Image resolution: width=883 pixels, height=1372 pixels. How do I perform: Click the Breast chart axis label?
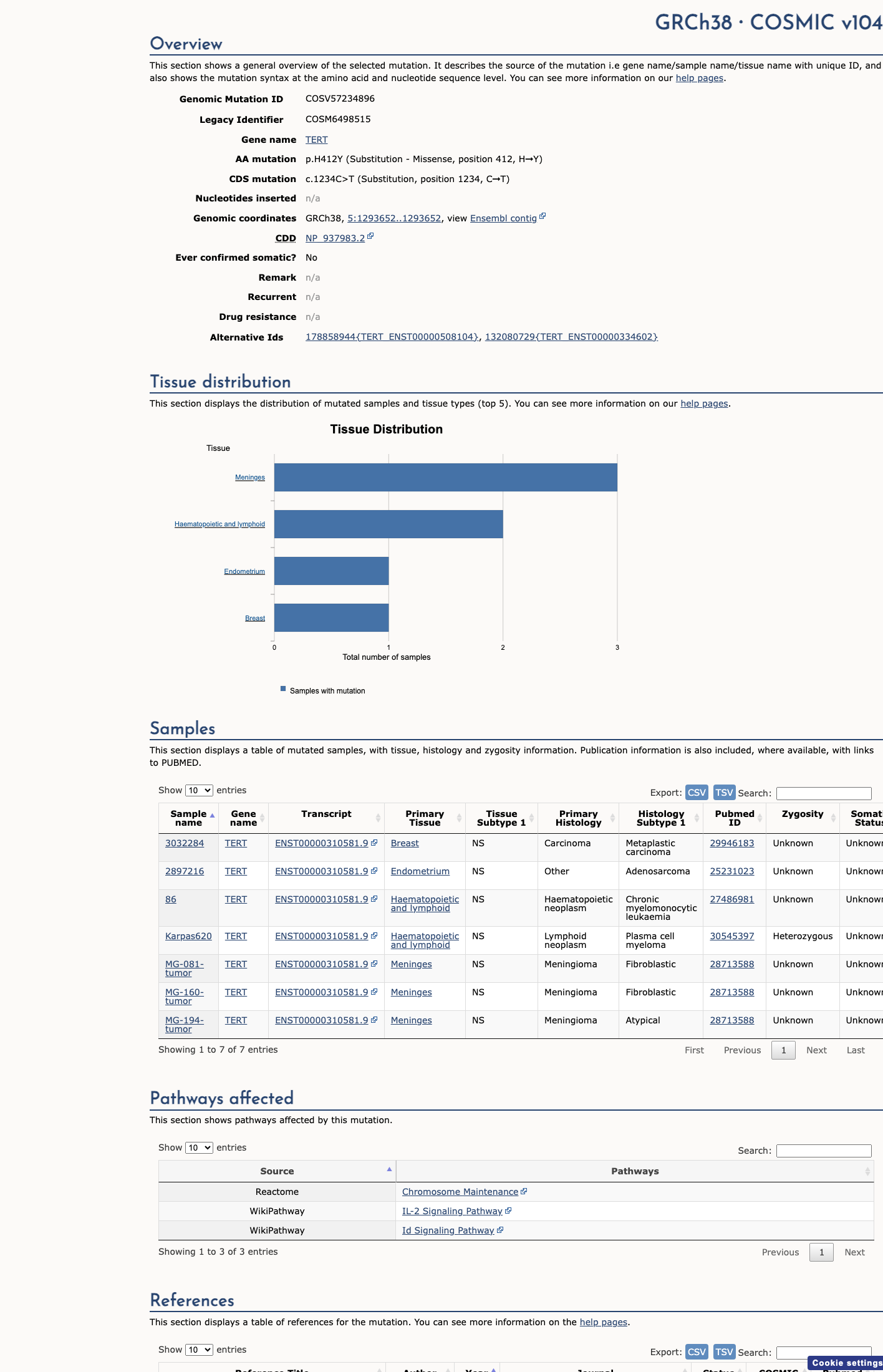pos(255,618)
